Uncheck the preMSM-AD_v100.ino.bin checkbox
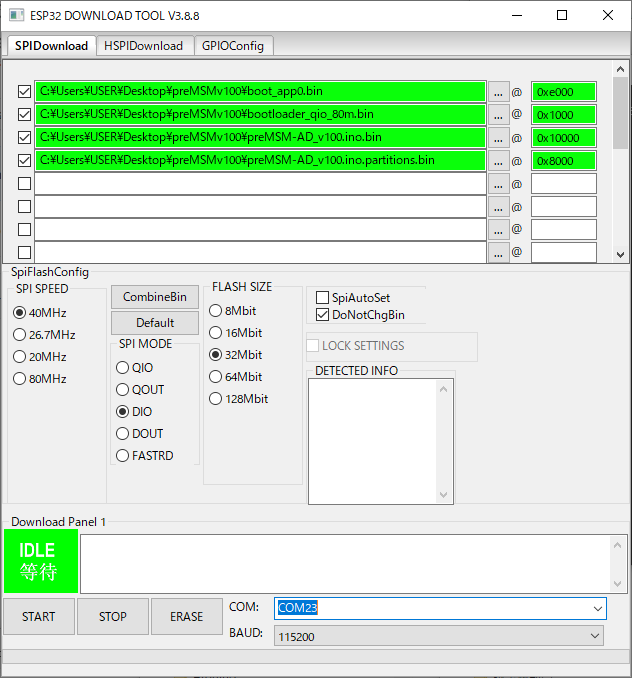632x678 pixels. tap(25, 137)
